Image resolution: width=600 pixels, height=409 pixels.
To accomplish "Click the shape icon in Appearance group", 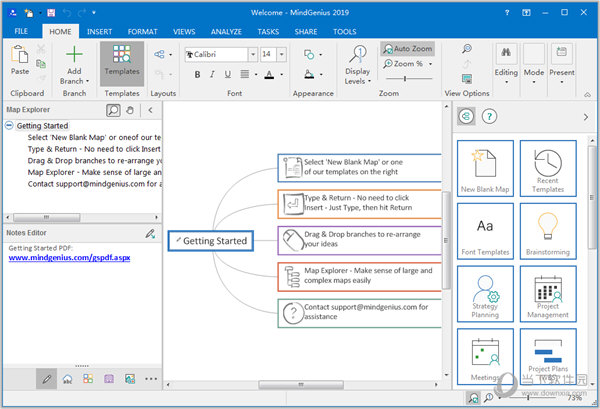I will (309, 55).
